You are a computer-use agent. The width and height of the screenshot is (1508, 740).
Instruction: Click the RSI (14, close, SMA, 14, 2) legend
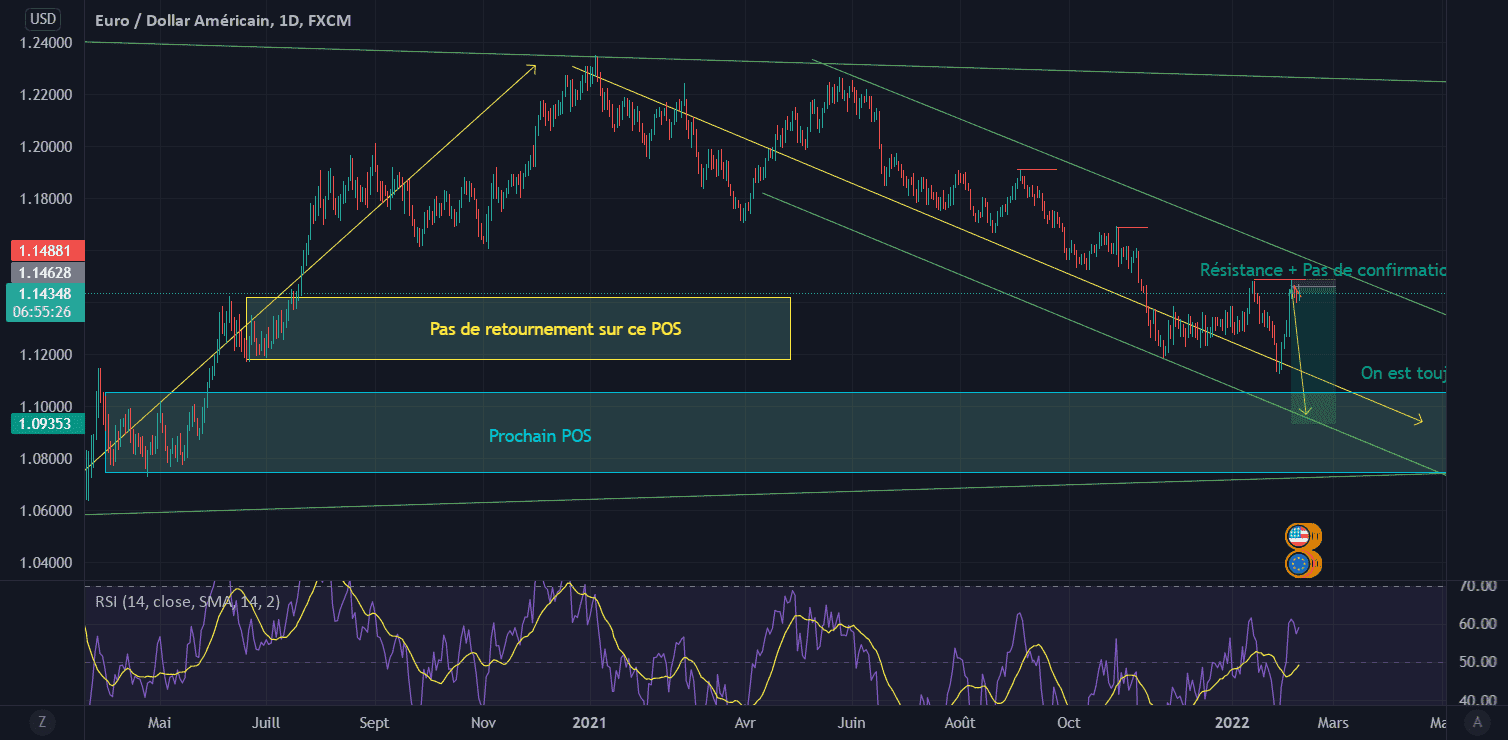(187, 602)
